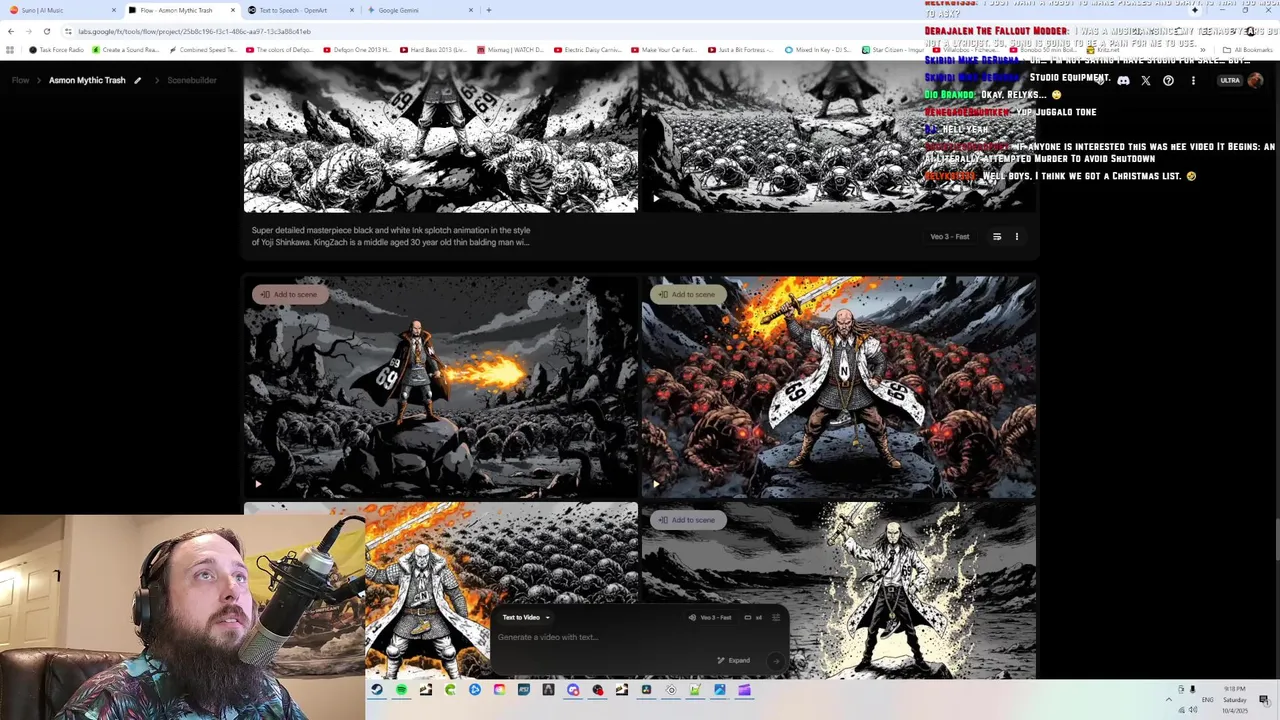Image resolution: width=1280 pixels, height=720 pixels.
Task: Open Flow header three-dot menu
Action: pos(1192,80)
